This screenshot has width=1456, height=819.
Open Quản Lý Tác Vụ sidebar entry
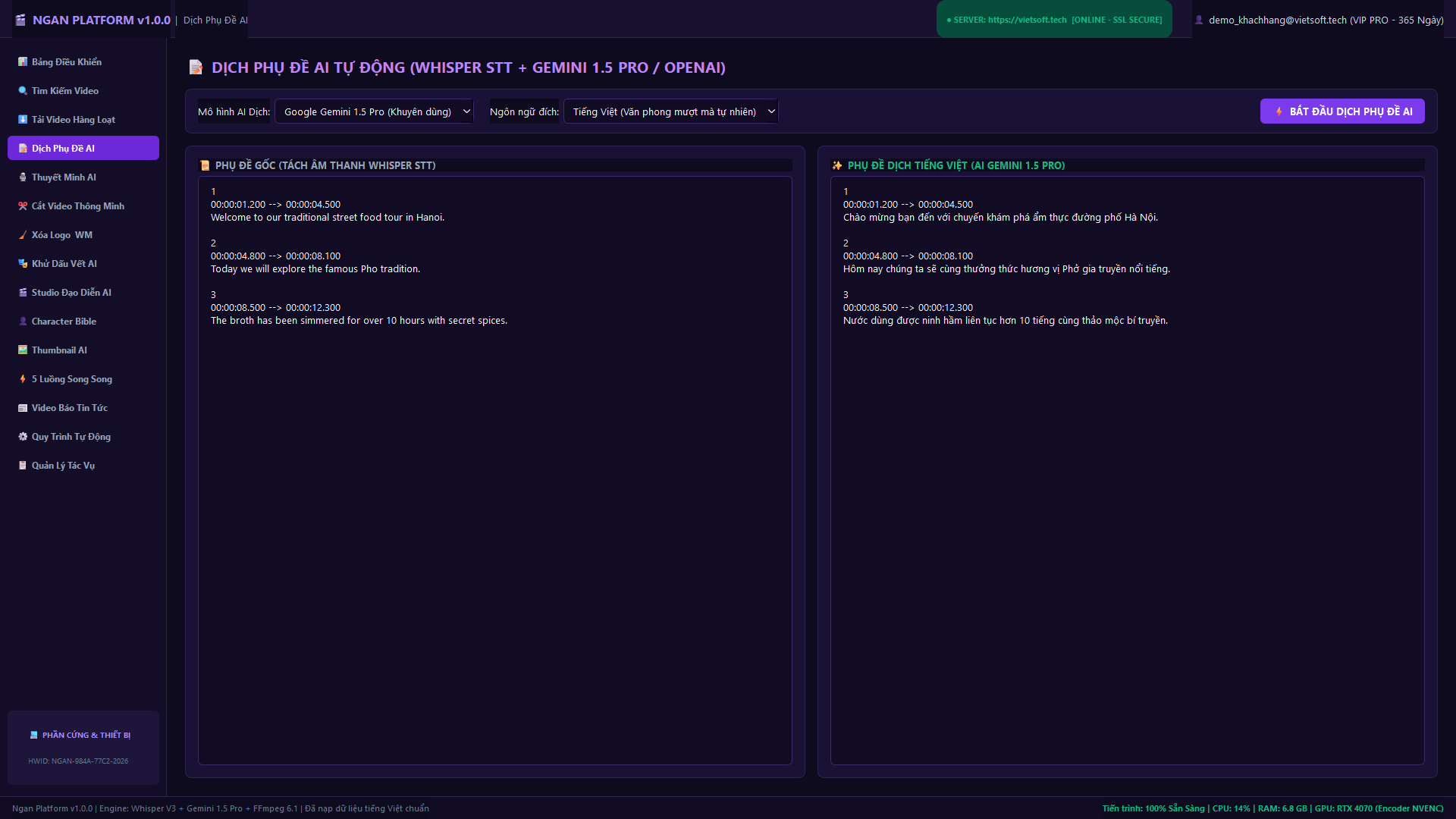click(83, 465)
